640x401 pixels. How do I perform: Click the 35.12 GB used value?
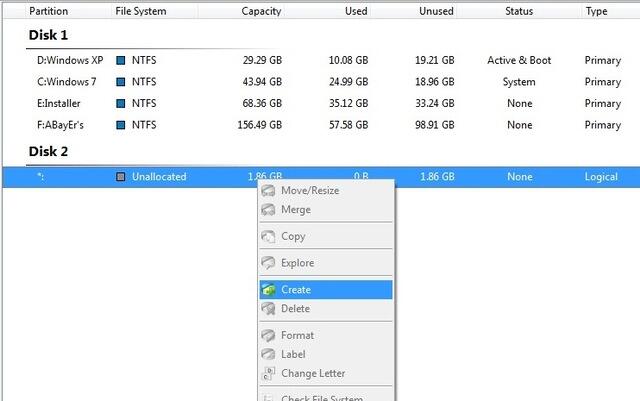tap(349, 104)
